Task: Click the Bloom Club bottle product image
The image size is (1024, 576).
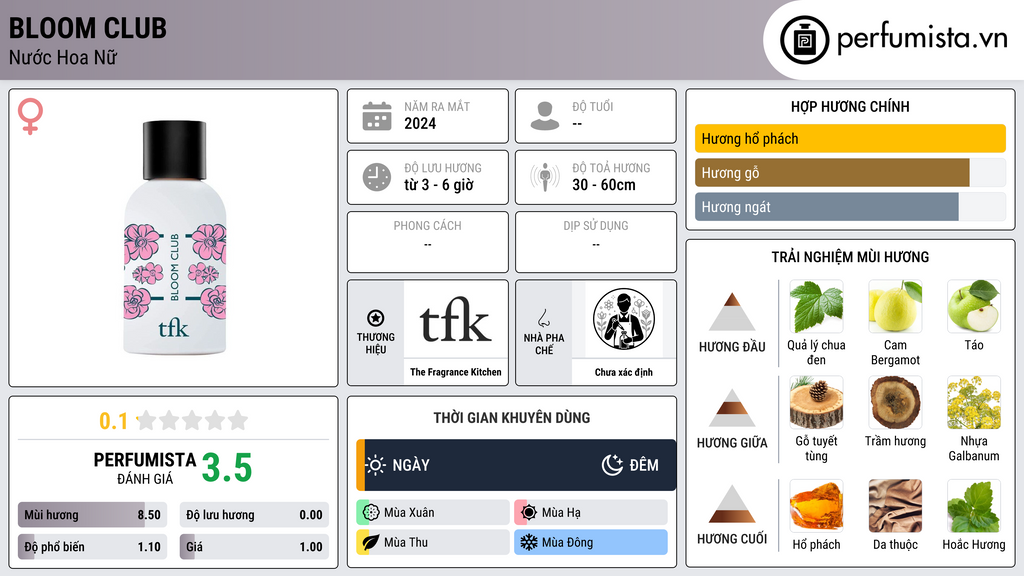Action: point(174,238)
